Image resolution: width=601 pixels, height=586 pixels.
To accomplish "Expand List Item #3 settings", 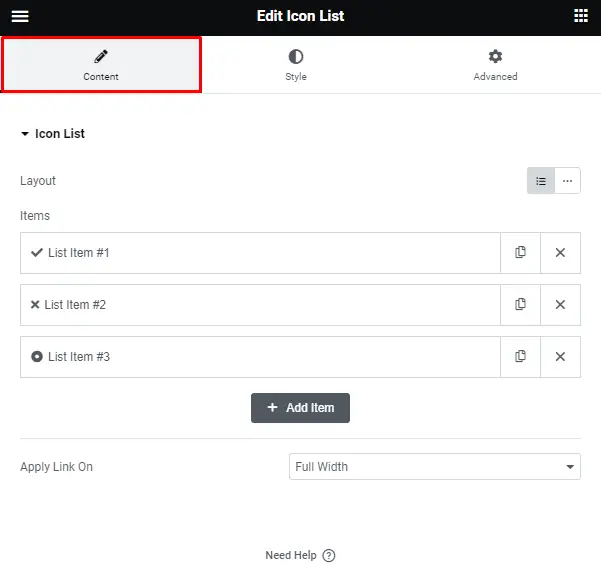I will tap(260, 357).
